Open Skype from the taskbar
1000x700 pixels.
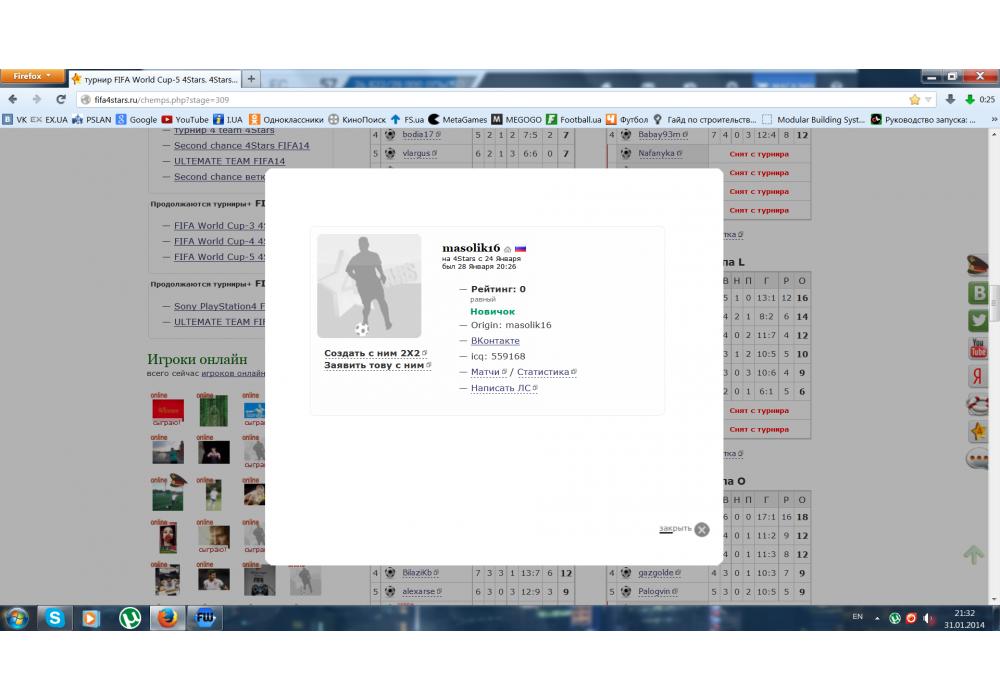click(54, 618)
